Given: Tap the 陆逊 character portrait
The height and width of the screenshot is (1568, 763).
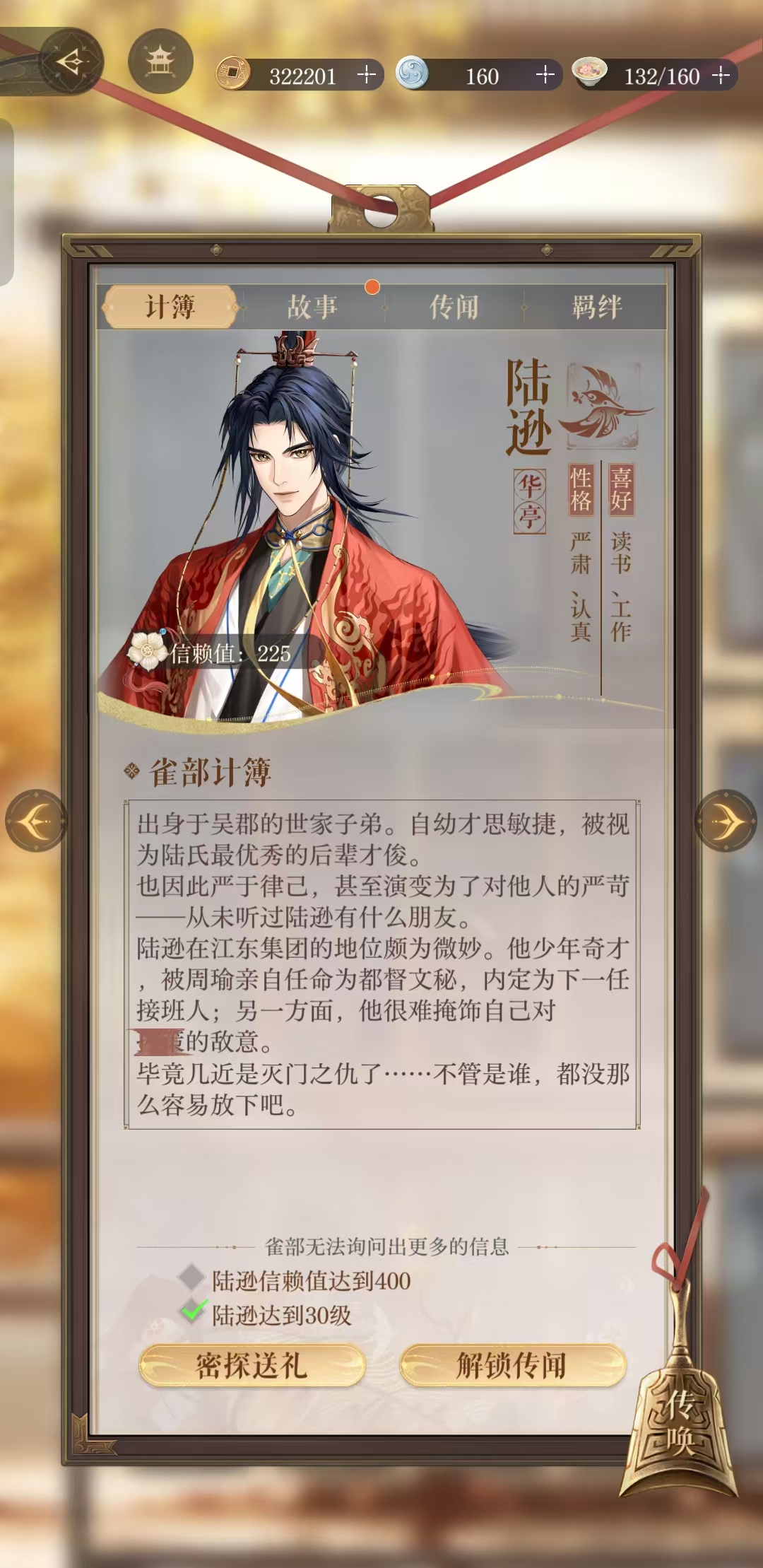Looking at the screenshot, I should 304,530.
